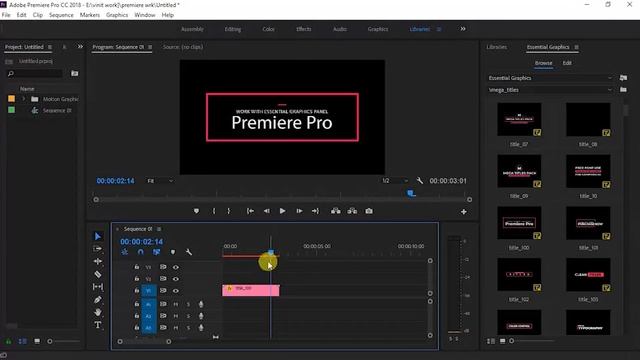
Task: Open Program monitor settings wrench
Action: [x=420, y=180]
